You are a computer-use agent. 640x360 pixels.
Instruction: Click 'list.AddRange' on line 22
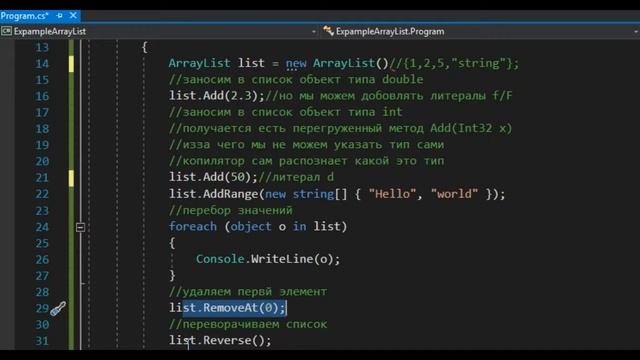(214, 194)
